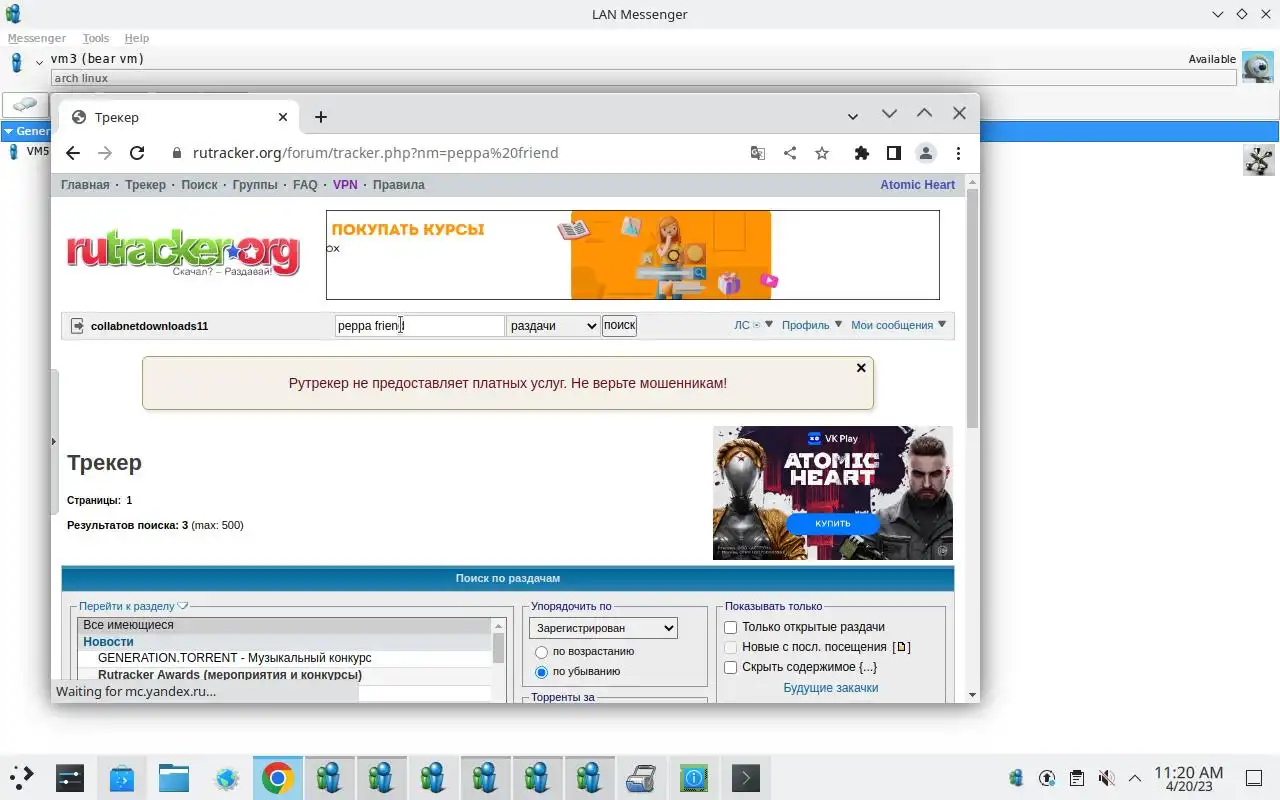Viewport: 1280px width, 800px height.
Task: Close the Трекер tab
Action: pyautogui.click(x=283, y=117)
